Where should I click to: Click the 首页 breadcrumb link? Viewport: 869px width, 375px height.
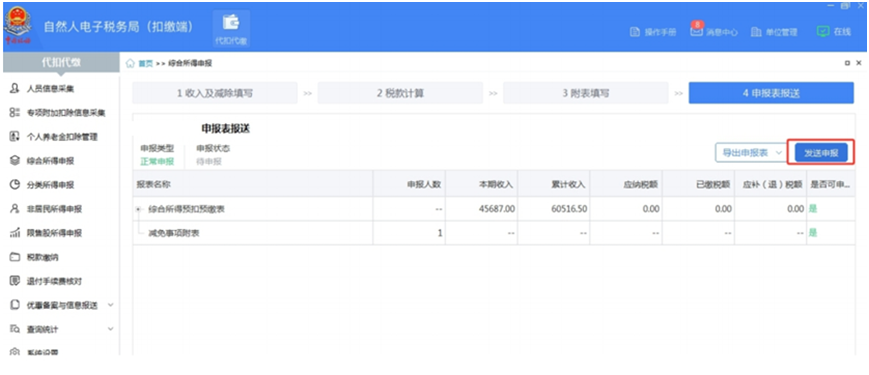pos(145,64)
